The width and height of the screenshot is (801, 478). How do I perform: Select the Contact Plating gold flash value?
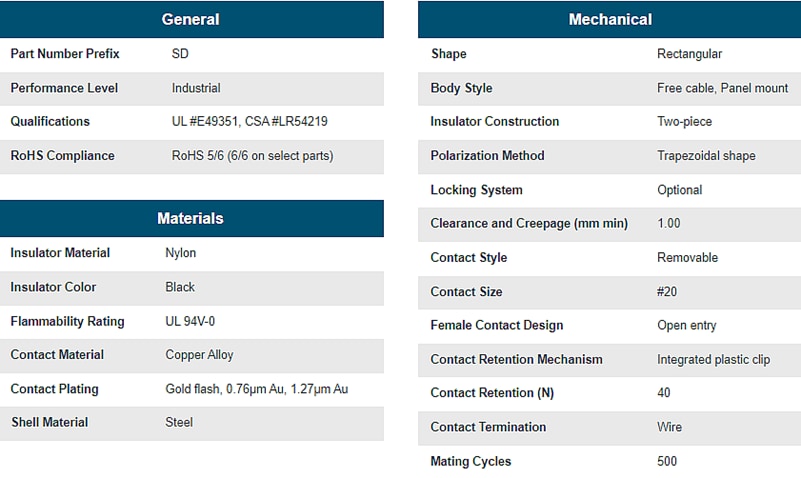(x=256, y=389)
